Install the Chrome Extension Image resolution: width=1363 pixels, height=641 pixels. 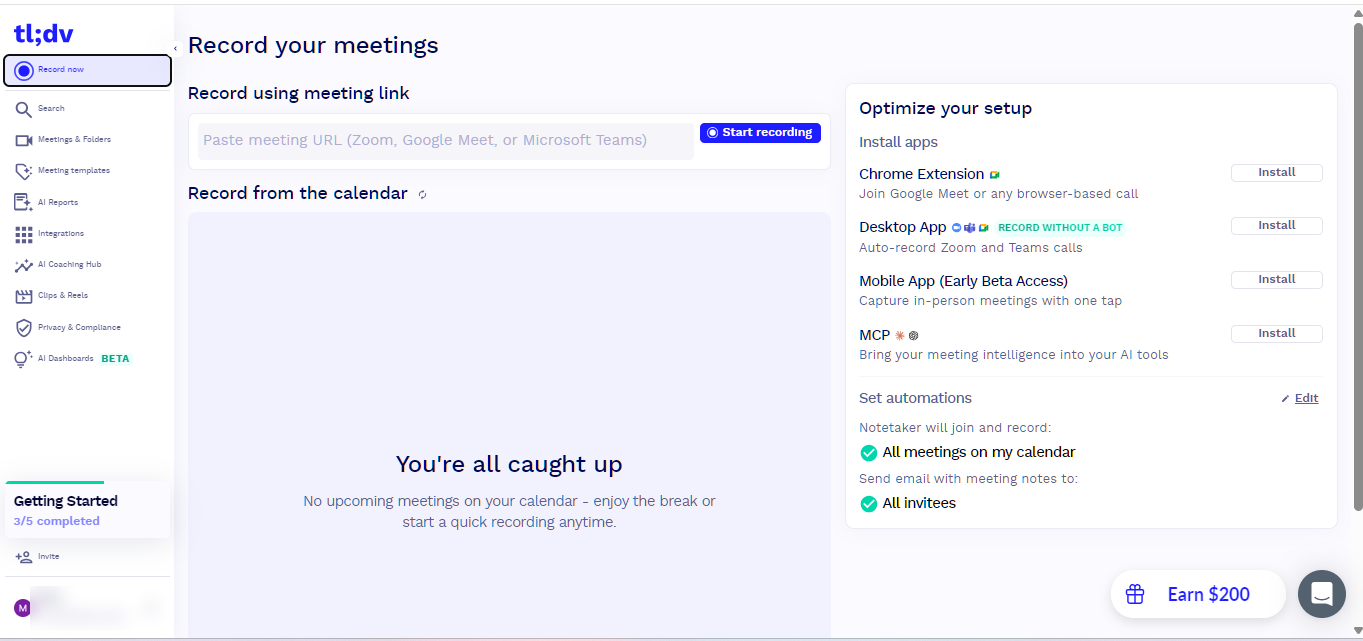point(1276,173)
